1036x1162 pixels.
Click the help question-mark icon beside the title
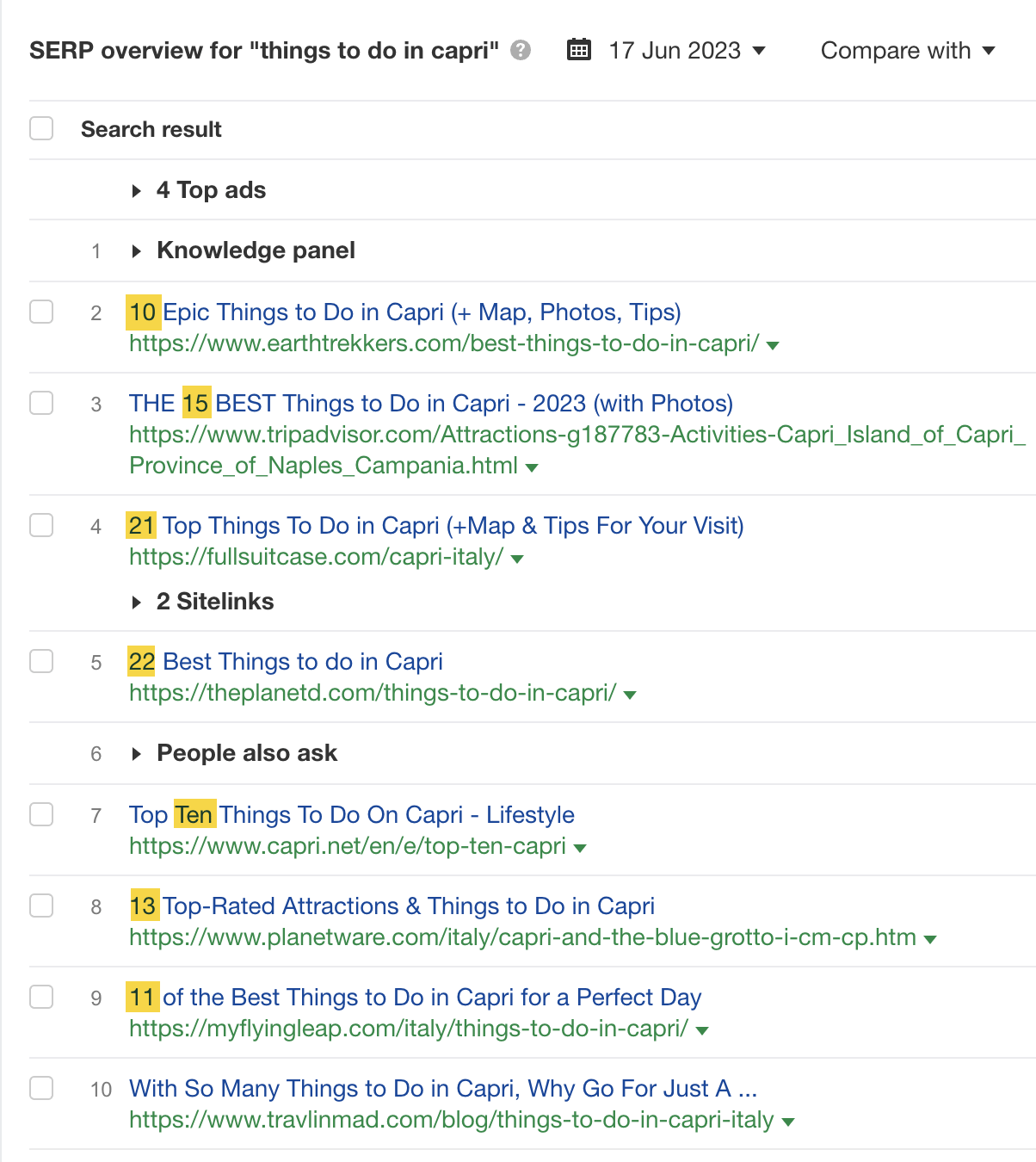pos(519,51)
